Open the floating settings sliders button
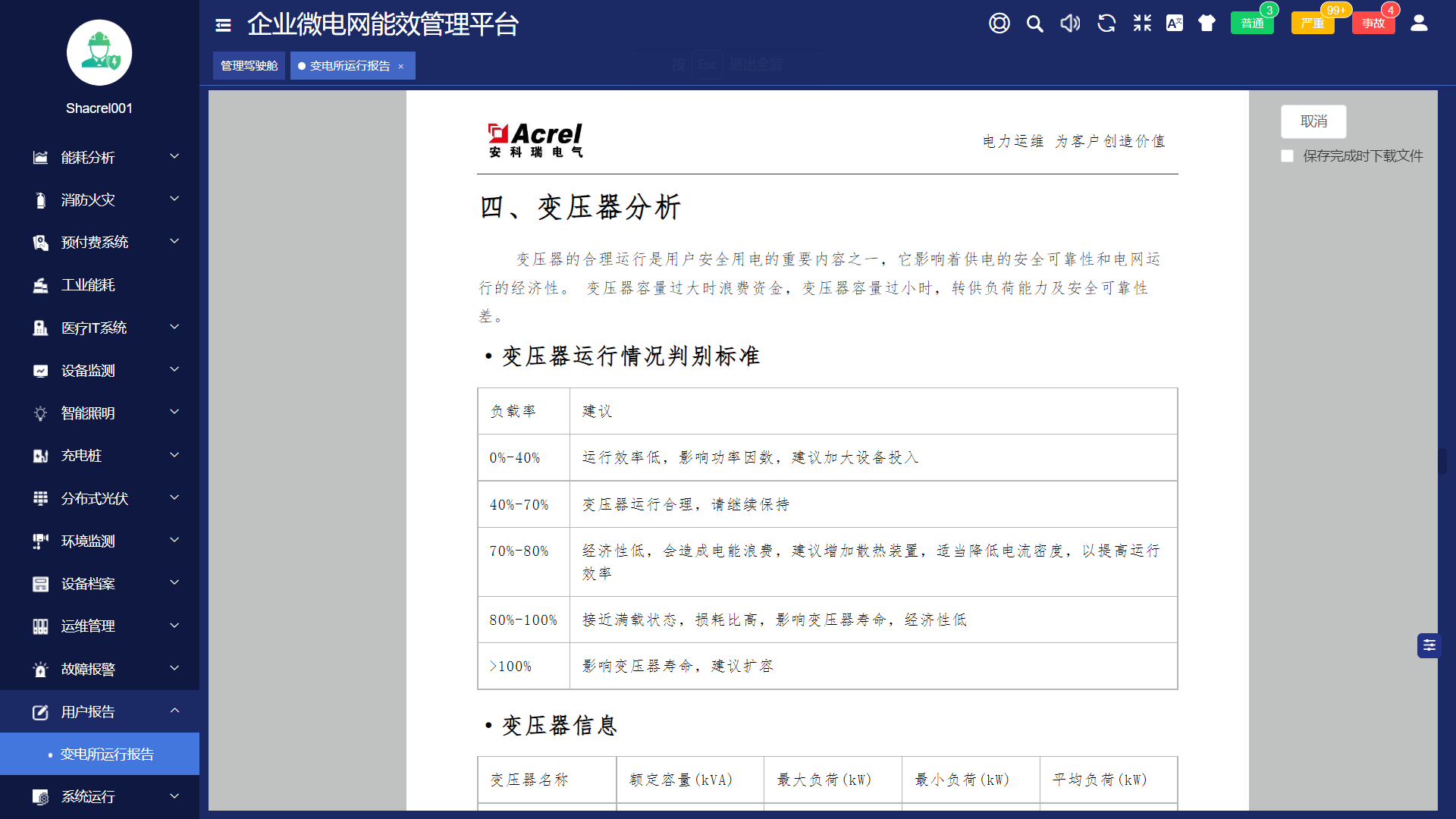 1429,645
